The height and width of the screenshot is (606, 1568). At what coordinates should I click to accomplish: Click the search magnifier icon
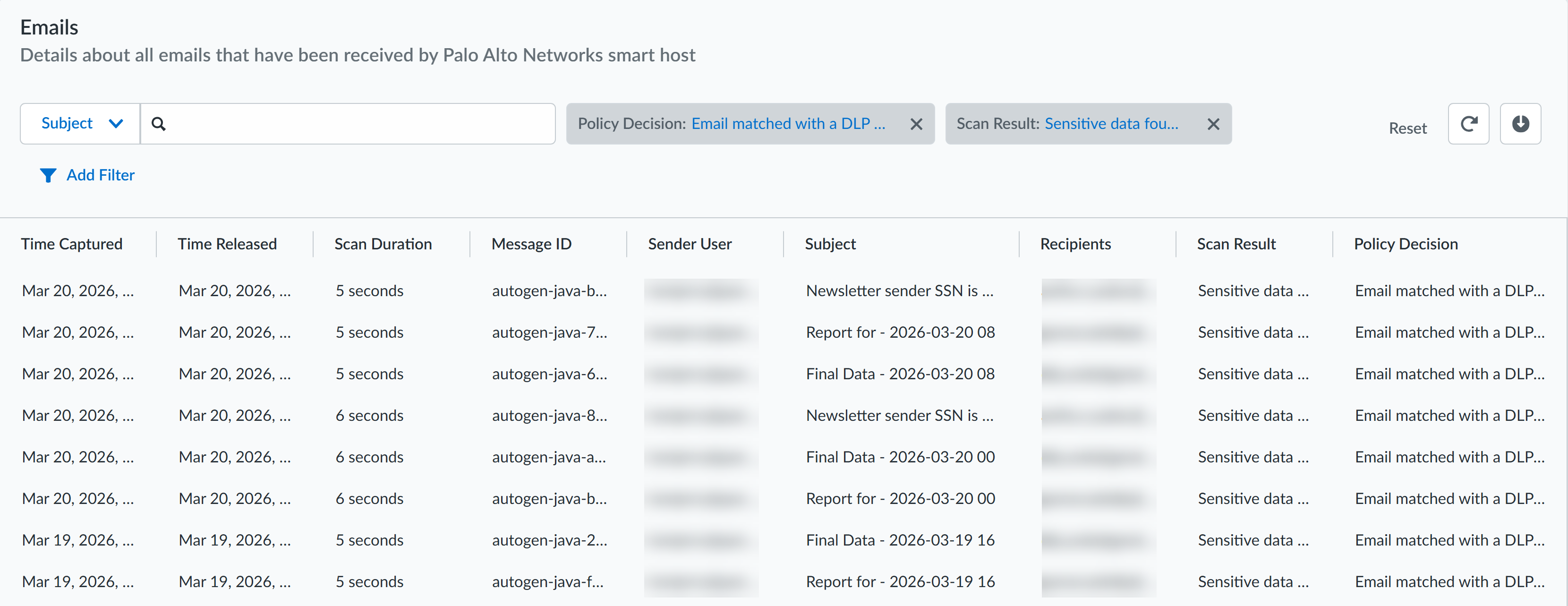coord(158,124)
